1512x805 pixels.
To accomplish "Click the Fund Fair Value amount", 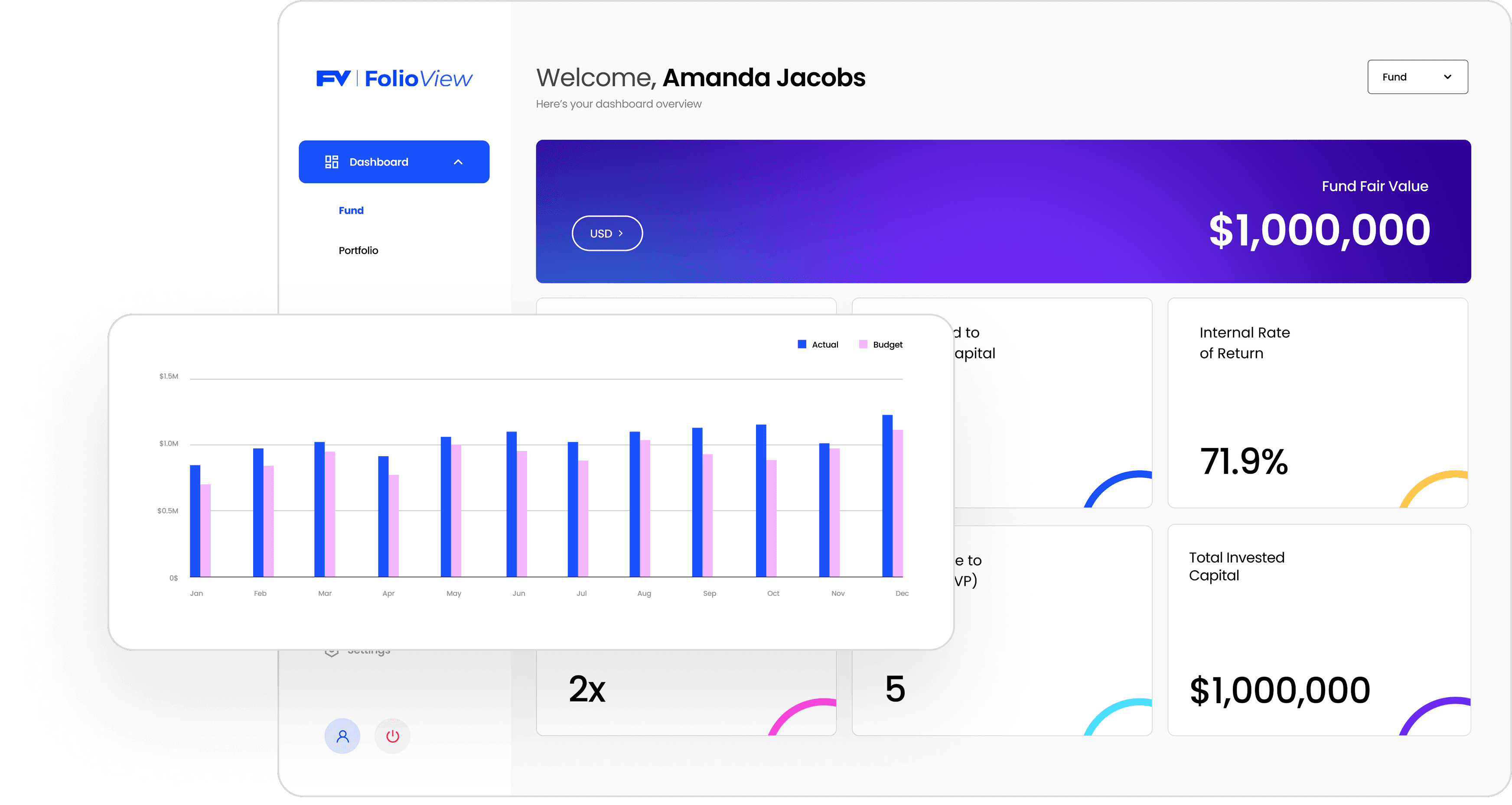I will [x=1319, y=230].
